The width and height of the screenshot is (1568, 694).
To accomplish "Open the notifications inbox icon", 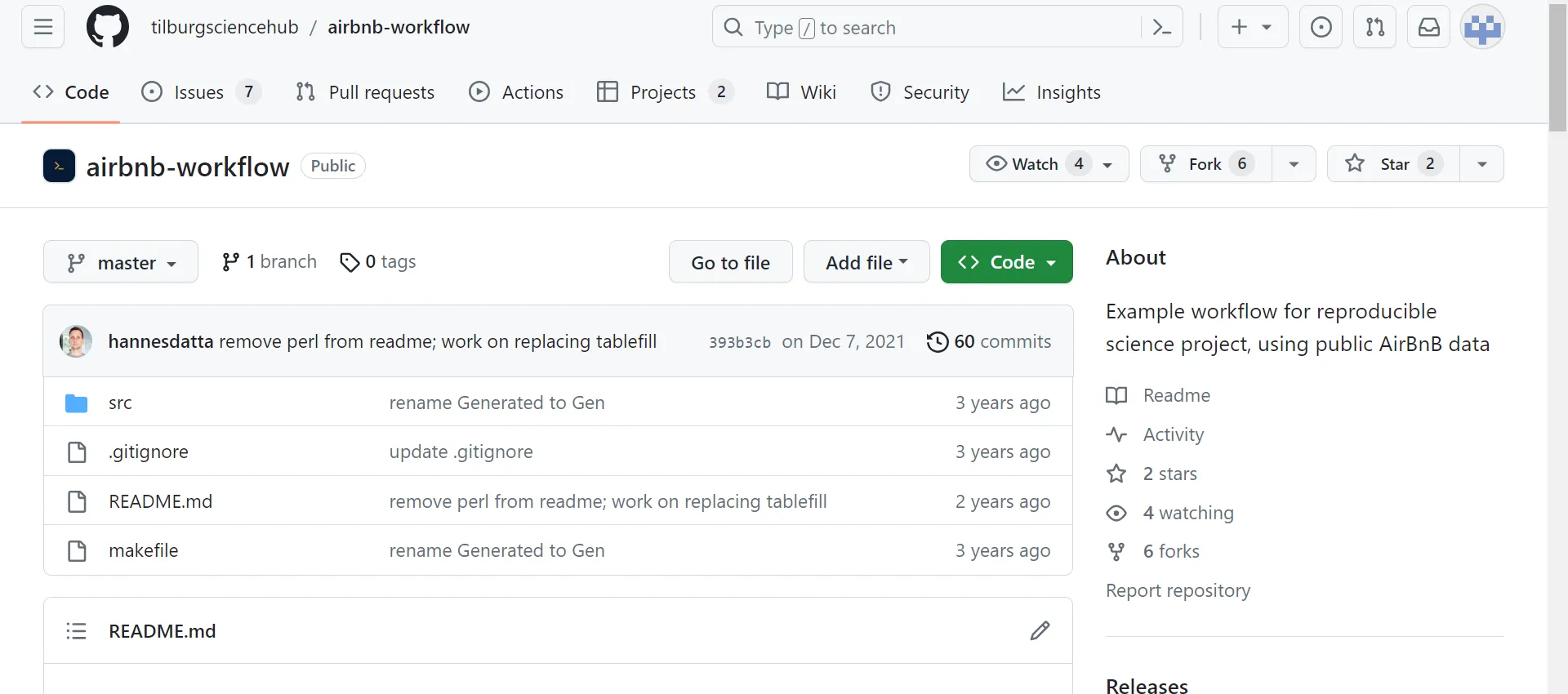I will (x=1428, y=27).
